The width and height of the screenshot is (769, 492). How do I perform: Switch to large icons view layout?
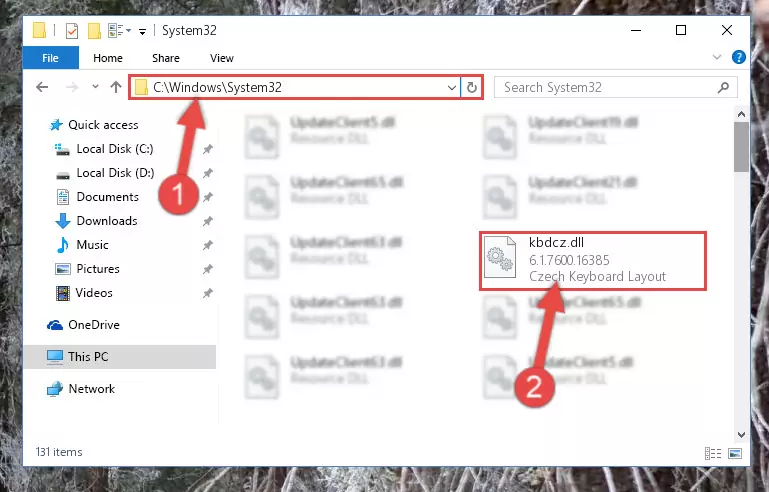[x=735, y=453]
